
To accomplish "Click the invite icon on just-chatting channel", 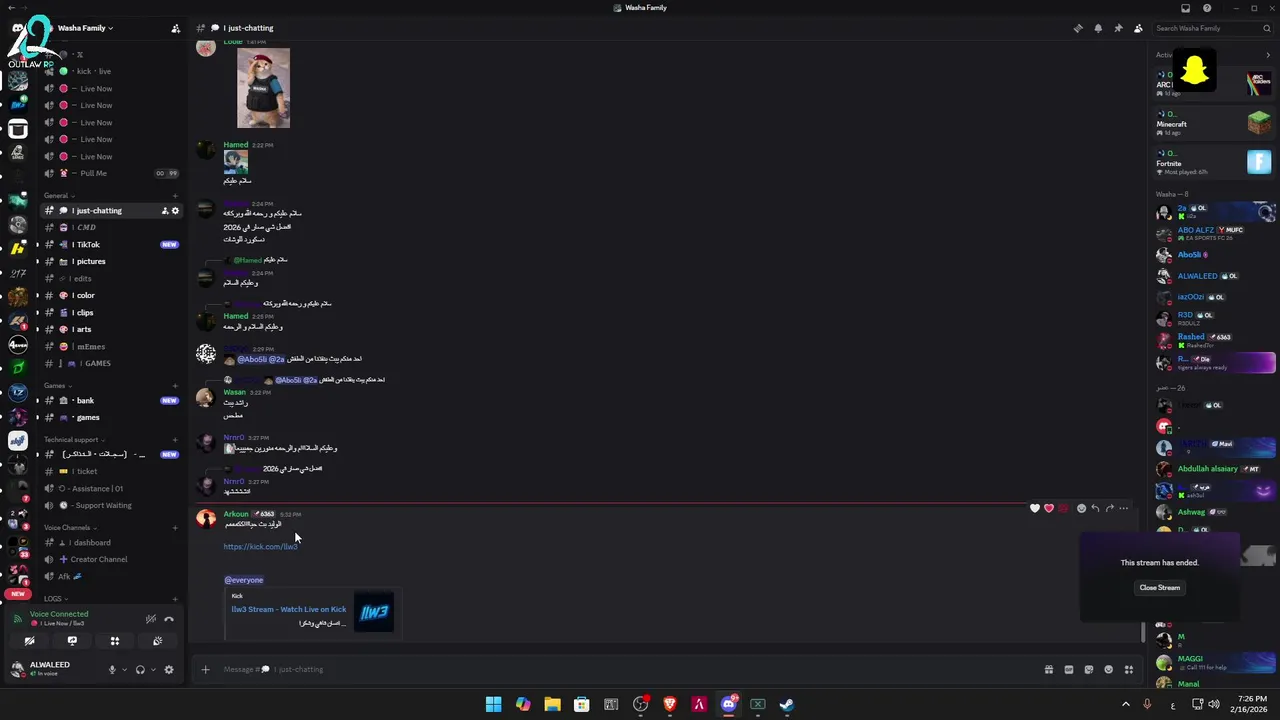I will tap(165, 211).
